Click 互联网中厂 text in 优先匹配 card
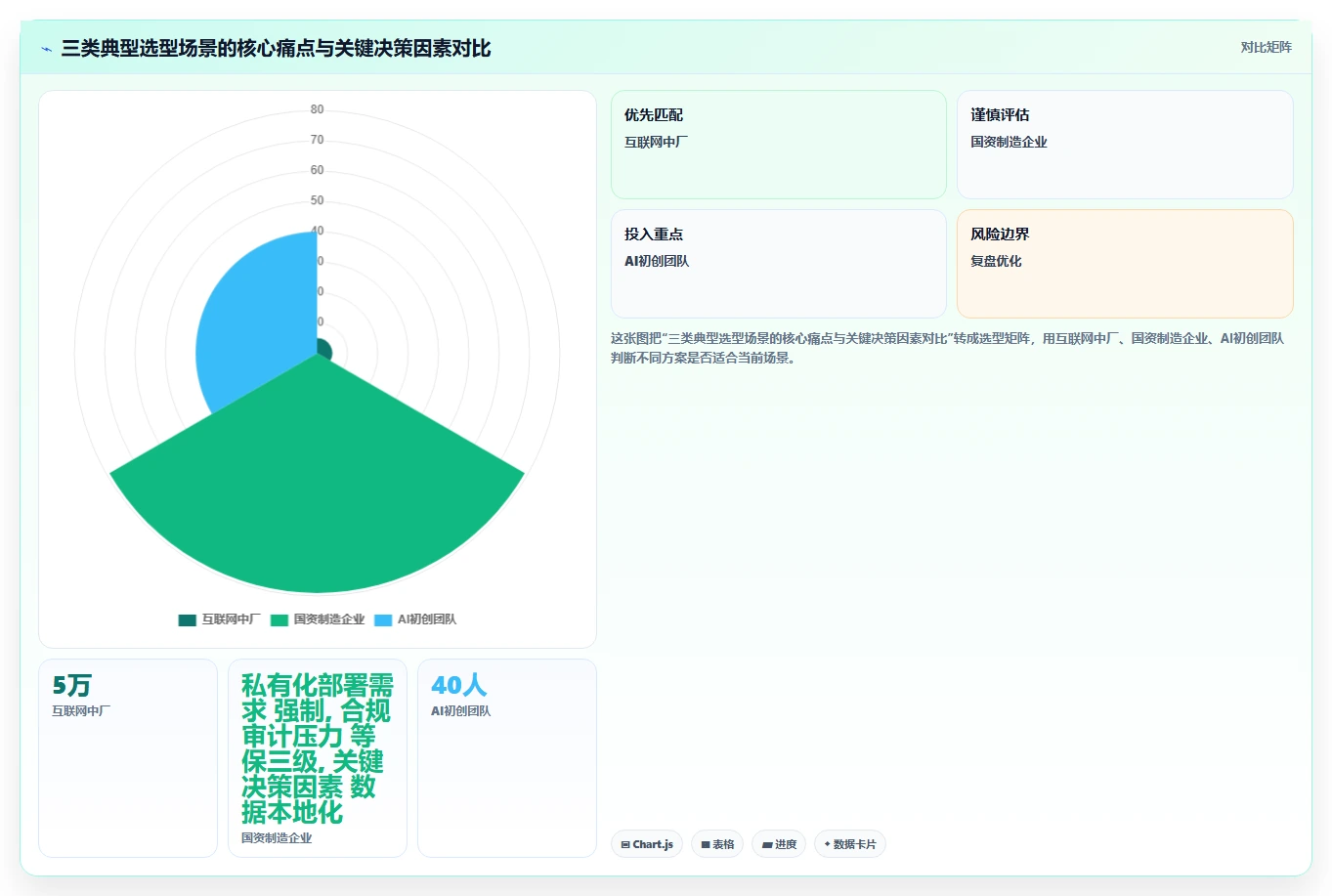 coord(656,142)
